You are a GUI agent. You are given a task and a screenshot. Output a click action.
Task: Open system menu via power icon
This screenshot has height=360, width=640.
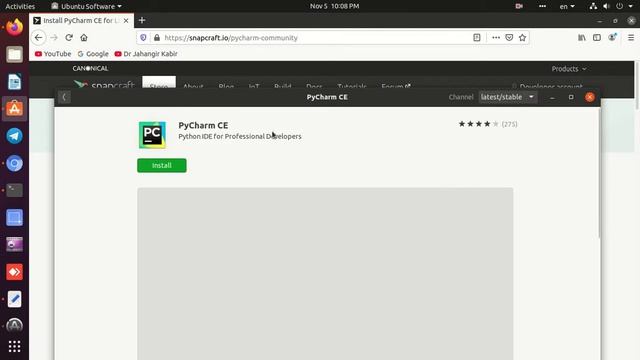[x=620, y=6]
